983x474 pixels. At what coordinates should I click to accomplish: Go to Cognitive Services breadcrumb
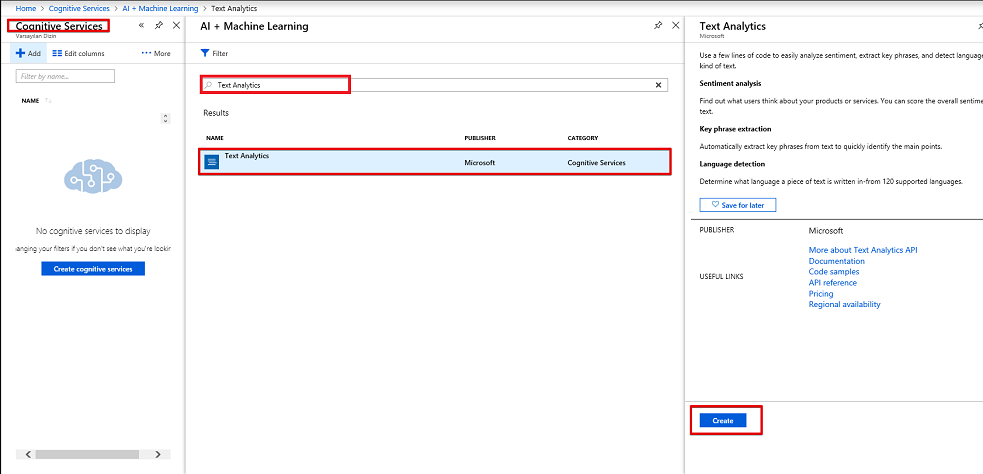pyautogui.click(x=80, y=8)
